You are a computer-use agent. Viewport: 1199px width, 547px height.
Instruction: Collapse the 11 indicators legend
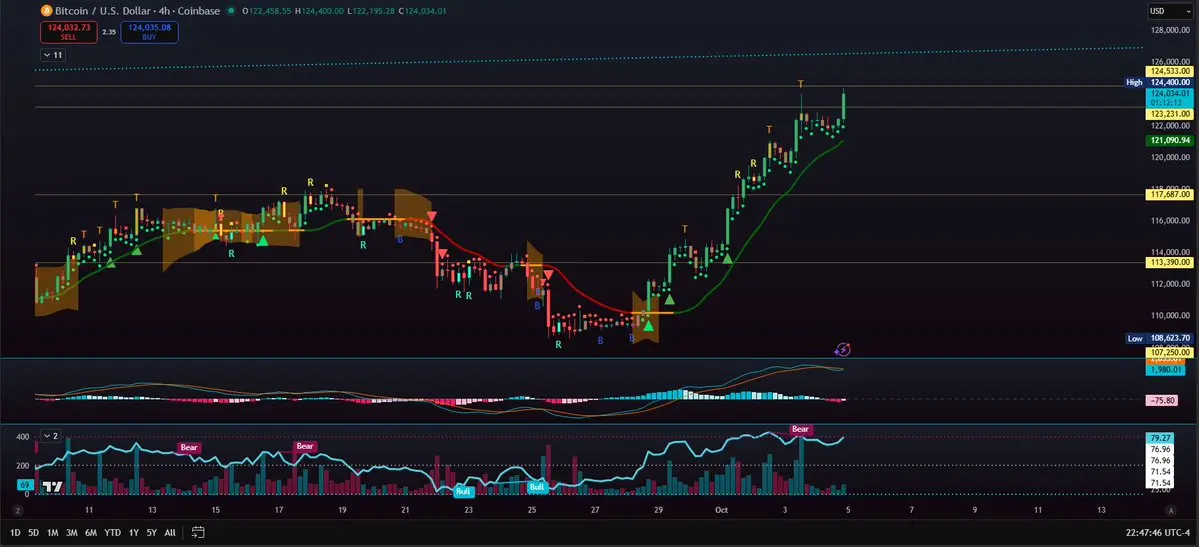pyautogui.click(x=54, y=55)
